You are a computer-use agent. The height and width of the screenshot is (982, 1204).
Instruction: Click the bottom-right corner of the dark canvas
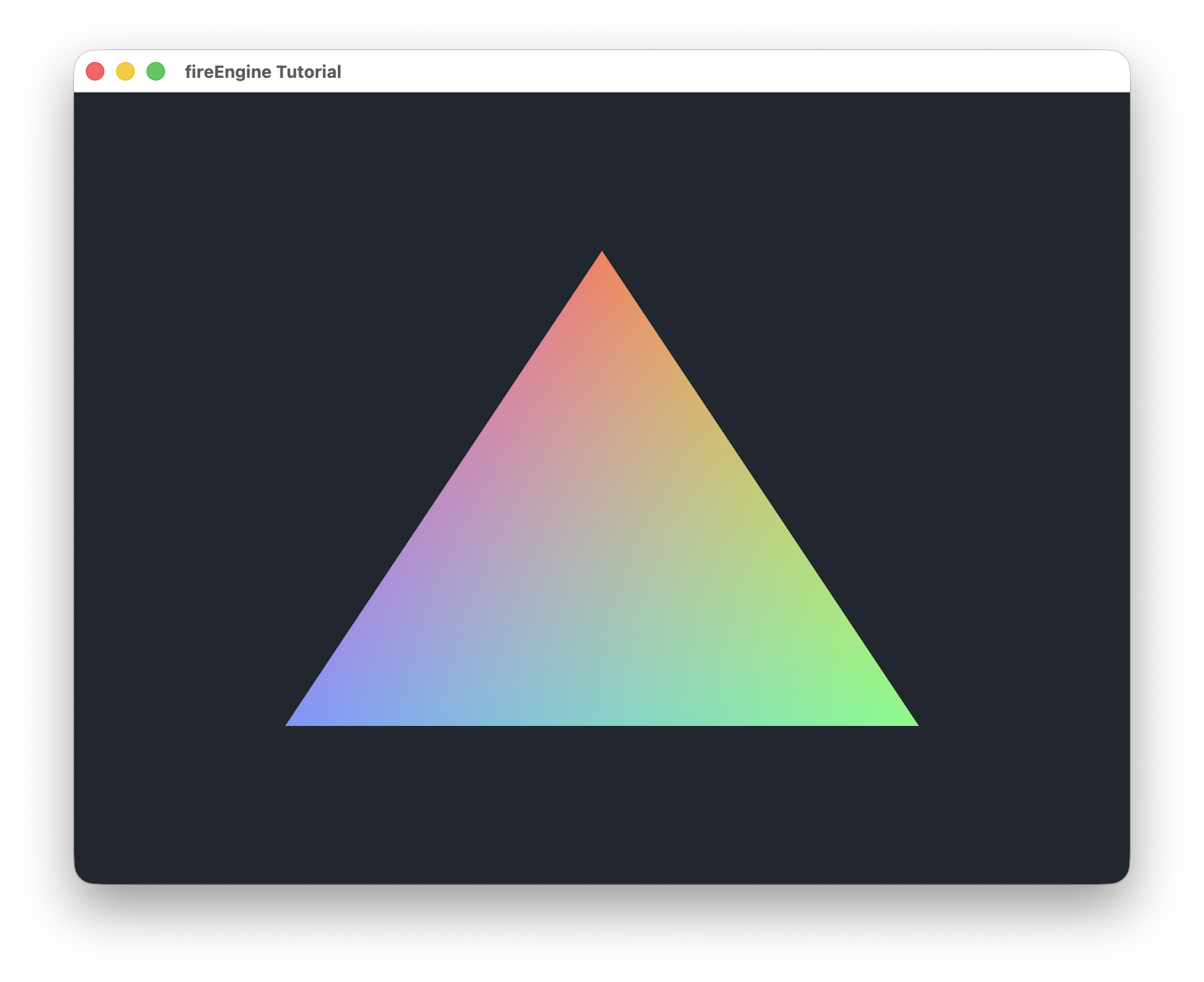click(1122, 876)
